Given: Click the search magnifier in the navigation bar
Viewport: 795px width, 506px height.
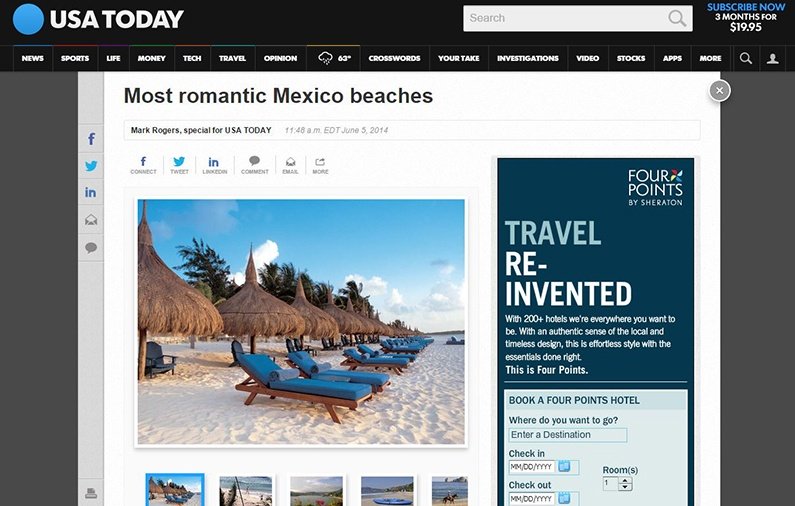Looking at the screenshot, I should [745, 58].
